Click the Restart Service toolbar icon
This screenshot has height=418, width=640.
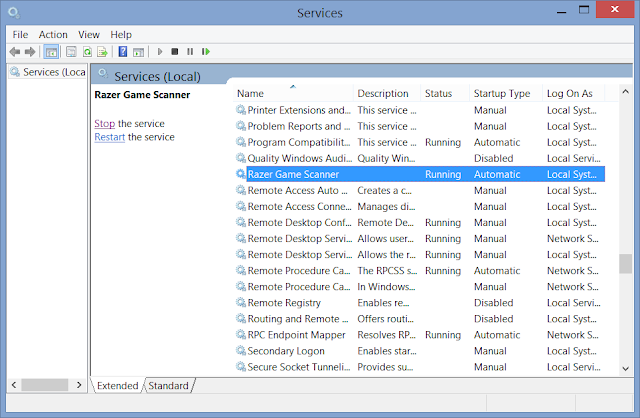(x=206, y=51)
